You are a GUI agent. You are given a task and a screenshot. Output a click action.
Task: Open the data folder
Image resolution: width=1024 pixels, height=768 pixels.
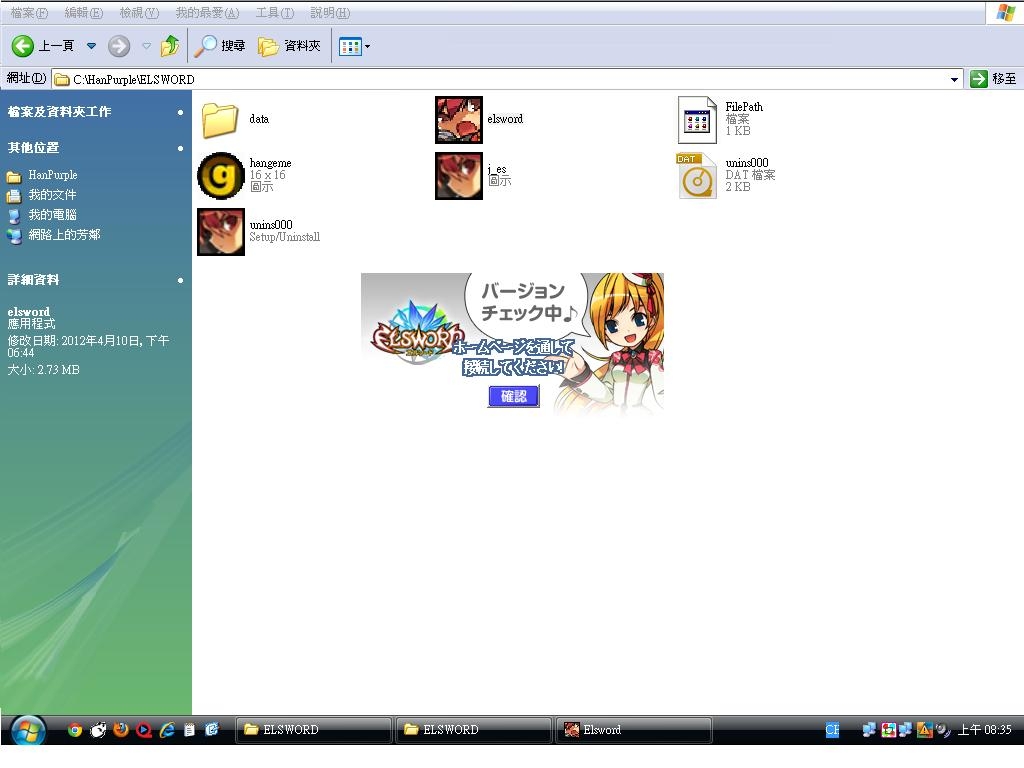(220, 120)
